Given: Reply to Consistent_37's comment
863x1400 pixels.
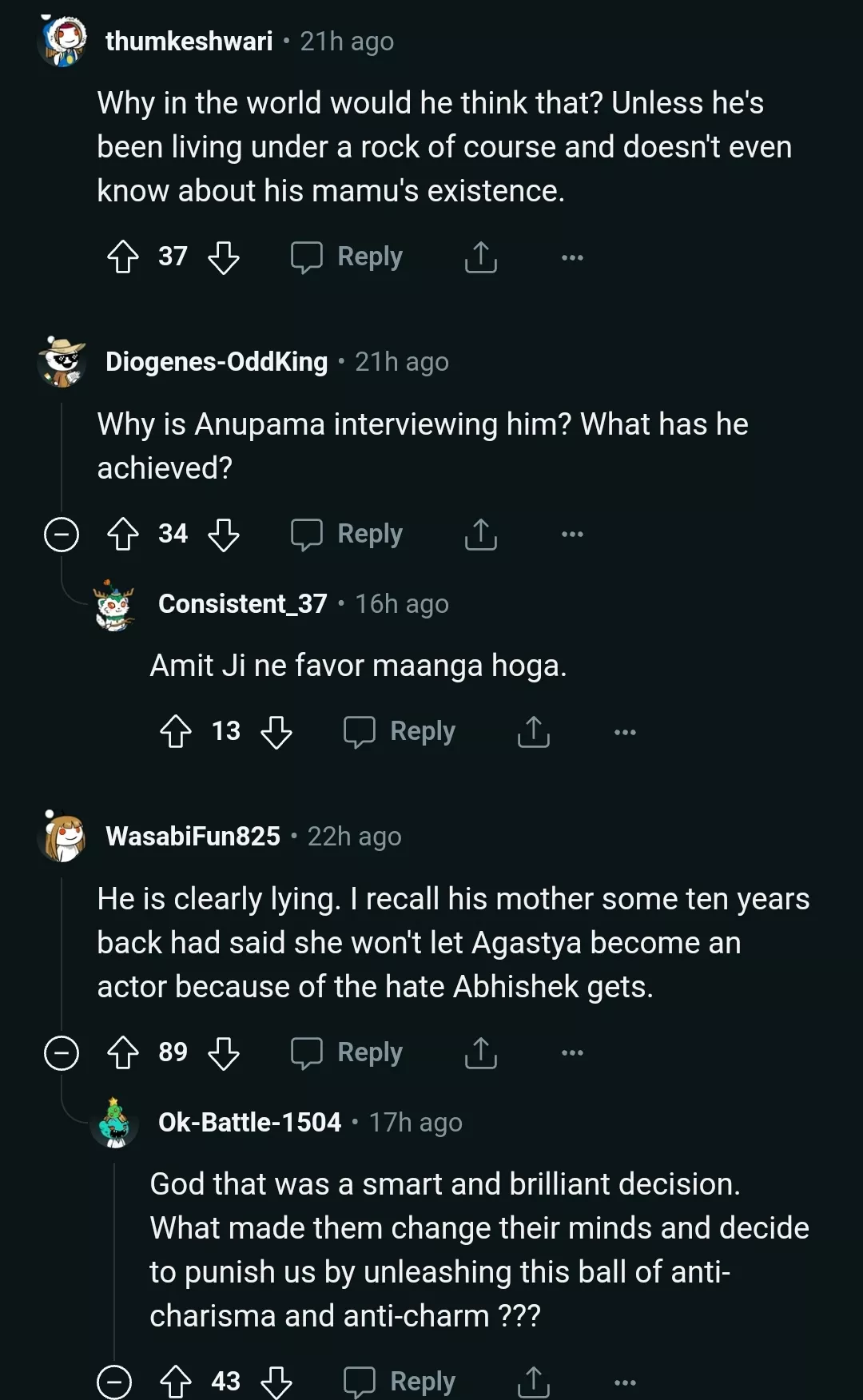Looking at the screenshot, I should point(400,731).
